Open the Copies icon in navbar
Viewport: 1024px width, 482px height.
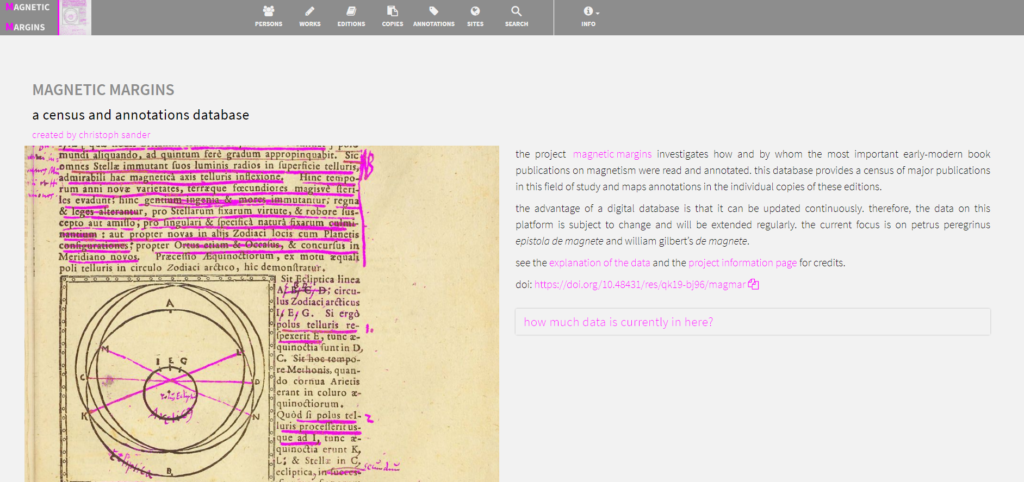[392, 11]
